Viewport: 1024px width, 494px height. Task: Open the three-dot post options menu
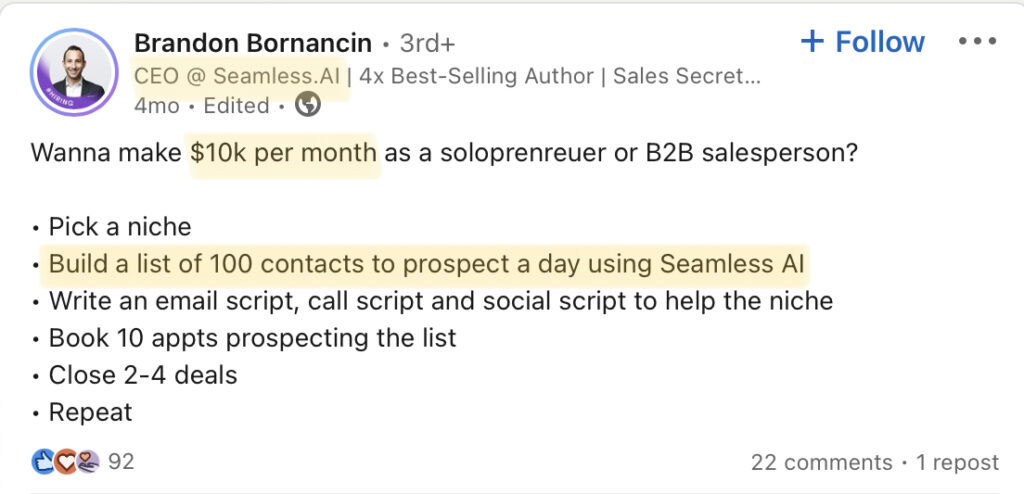pyautogui.click(x=977, y=42)
